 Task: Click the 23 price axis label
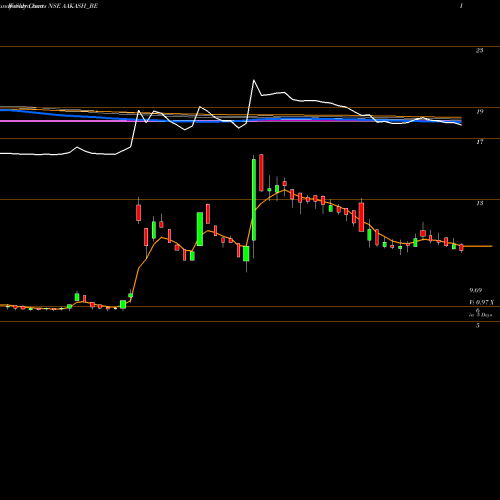(x=479, y=51)
